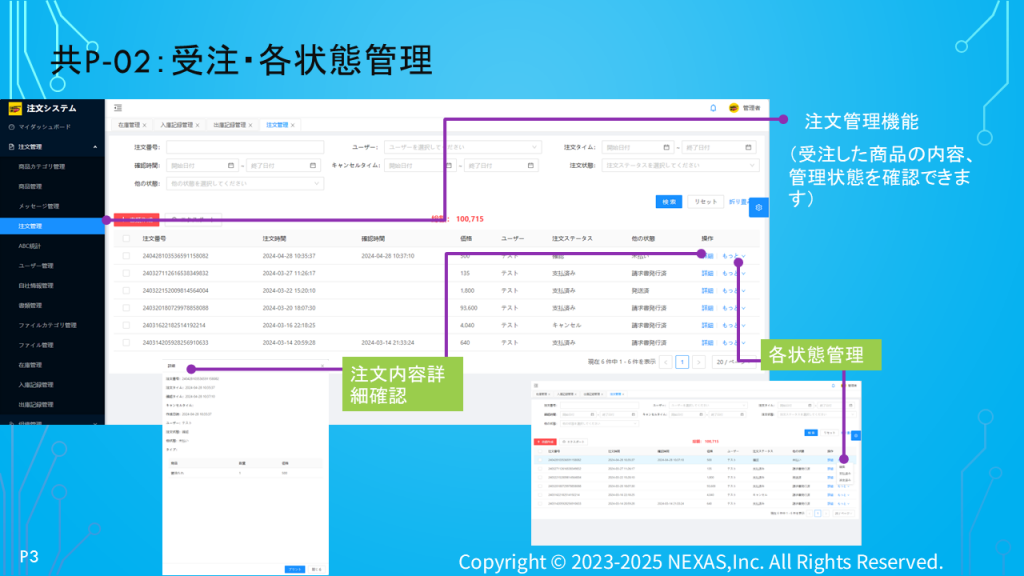Screen dimensions: 1024x576
Task: Click the total amount 100,715 text
Action: [470, 219]
